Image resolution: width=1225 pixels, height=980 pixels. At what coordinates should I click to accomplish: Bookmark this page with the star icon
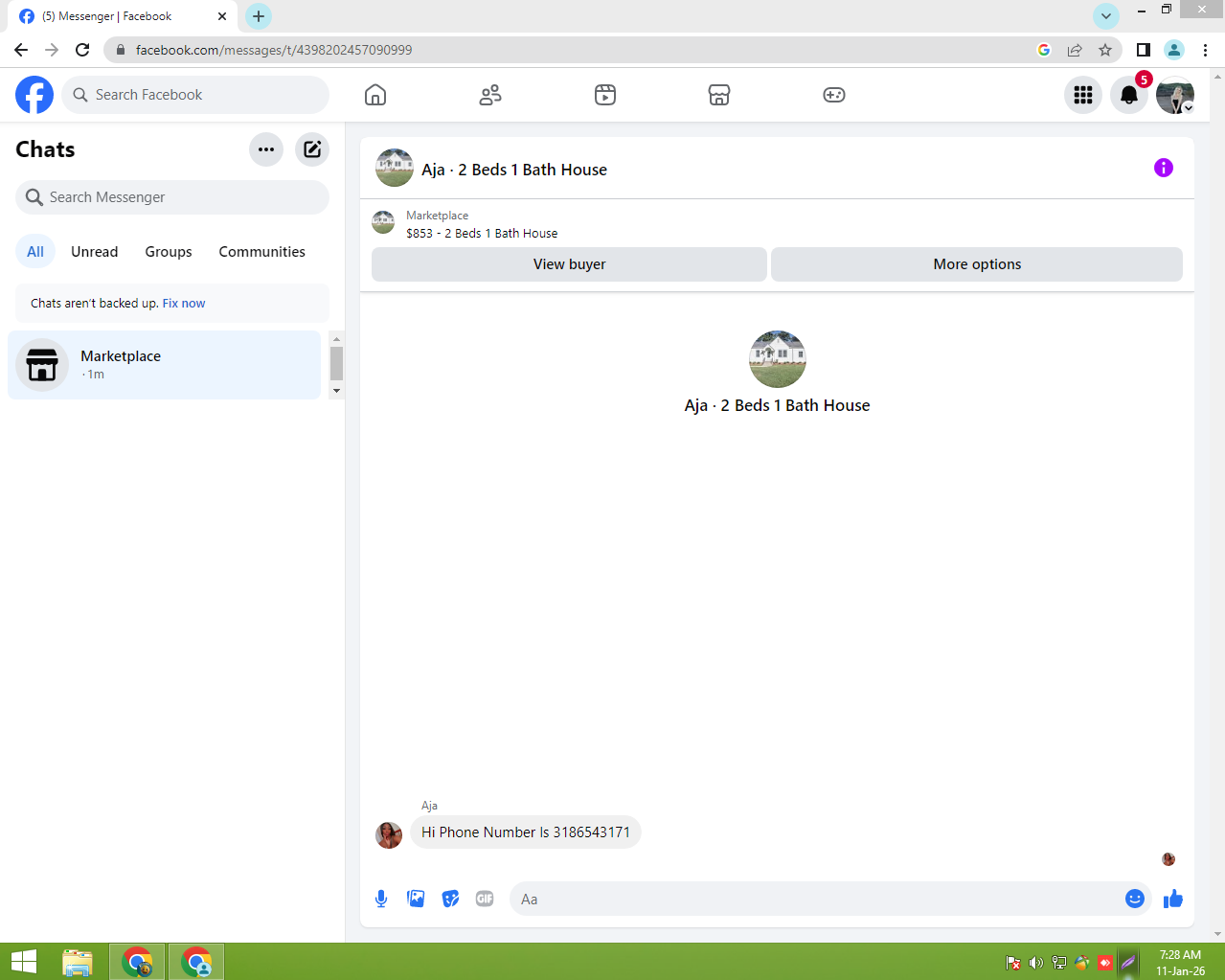click(x=1105, y=50)
